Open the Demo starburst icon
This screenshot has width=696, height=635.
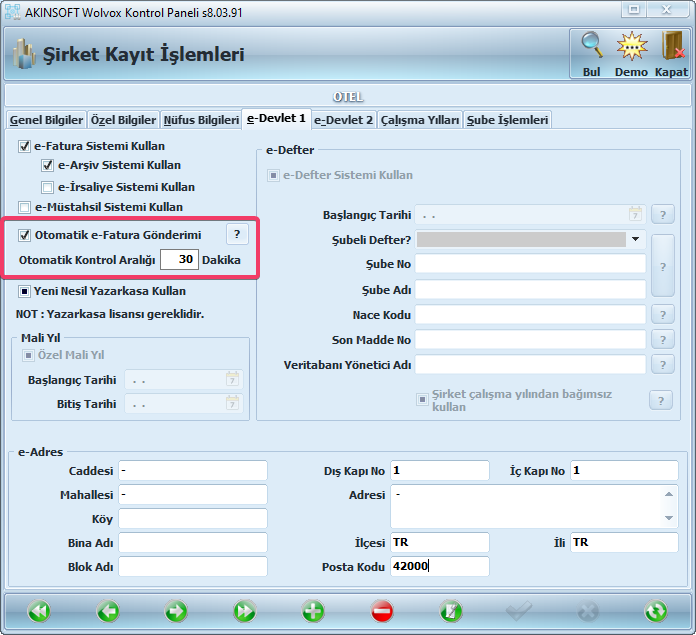point(632,46)
